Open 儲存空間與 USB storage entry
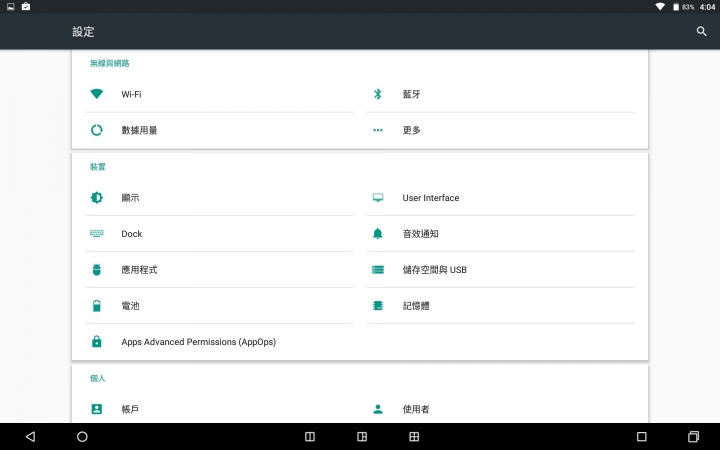Viewport: 720px width, 450px height. [501, 270]
